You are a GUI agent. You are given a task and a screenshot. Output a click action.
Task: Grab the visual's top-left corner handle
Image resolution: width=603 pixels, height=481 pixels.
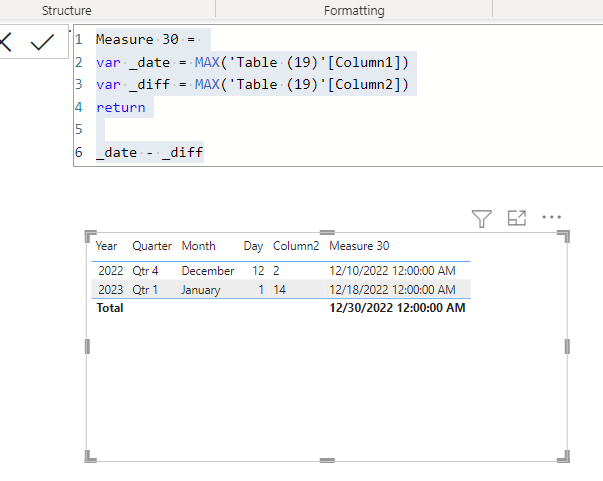90,236
